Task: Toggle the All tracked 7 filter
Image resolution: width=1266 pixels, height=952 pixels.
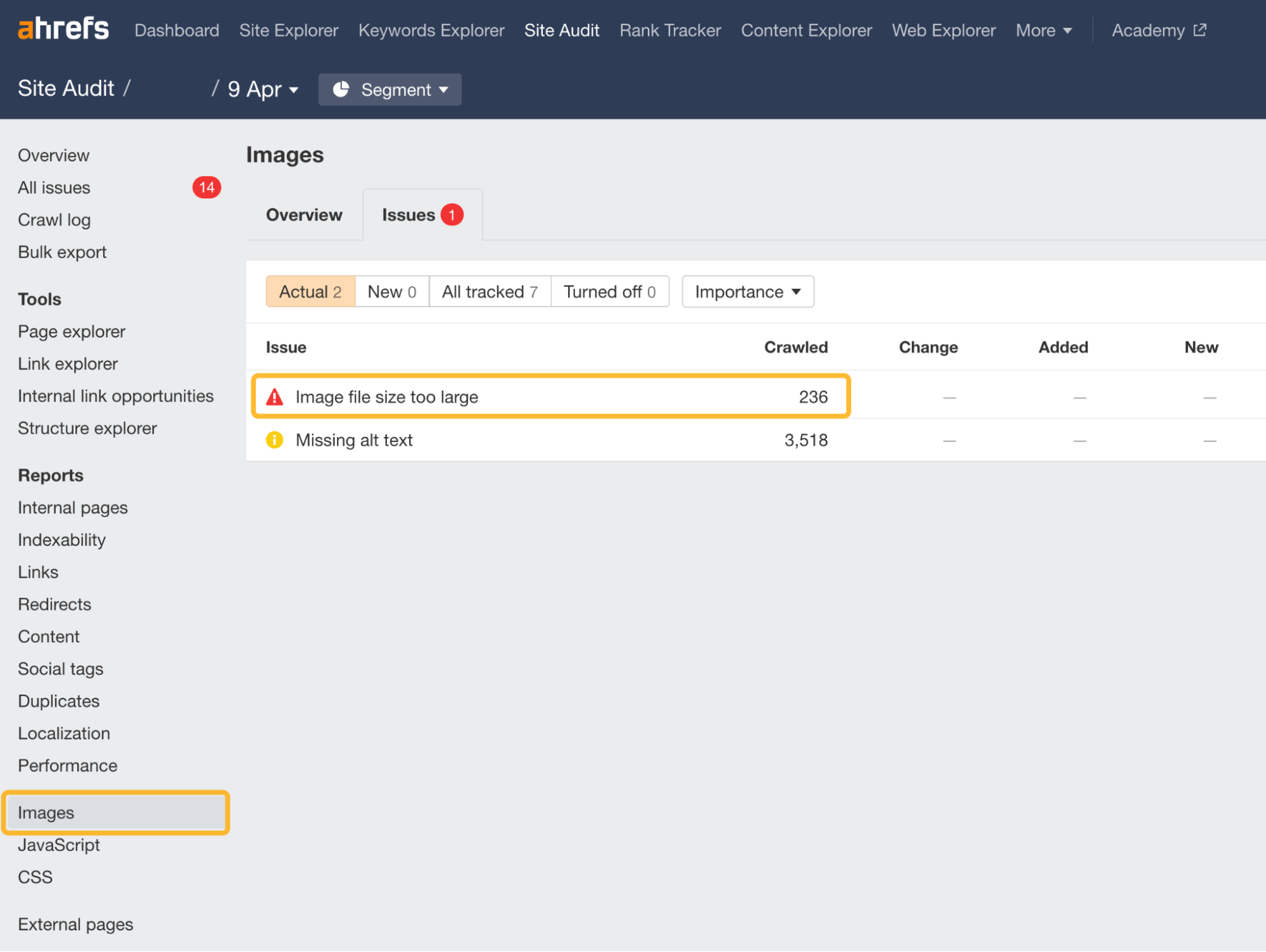Action: 490,291
